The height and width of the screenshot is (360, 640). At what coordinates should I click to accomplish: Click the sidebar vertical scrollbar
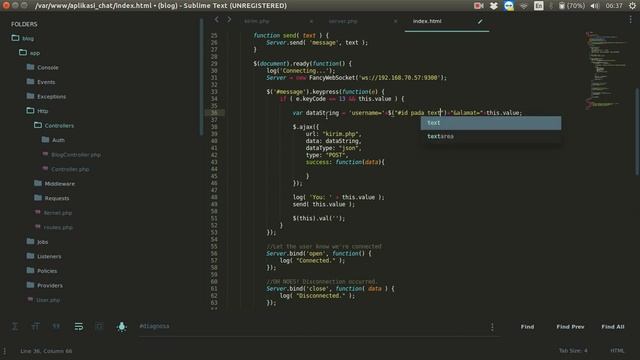pyautogui.click(x=201, y=76)
